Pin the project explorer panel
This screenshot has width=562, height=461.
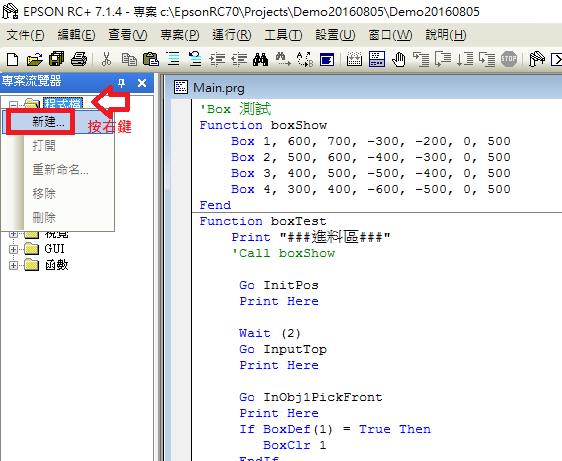click(x=122, y=83)
